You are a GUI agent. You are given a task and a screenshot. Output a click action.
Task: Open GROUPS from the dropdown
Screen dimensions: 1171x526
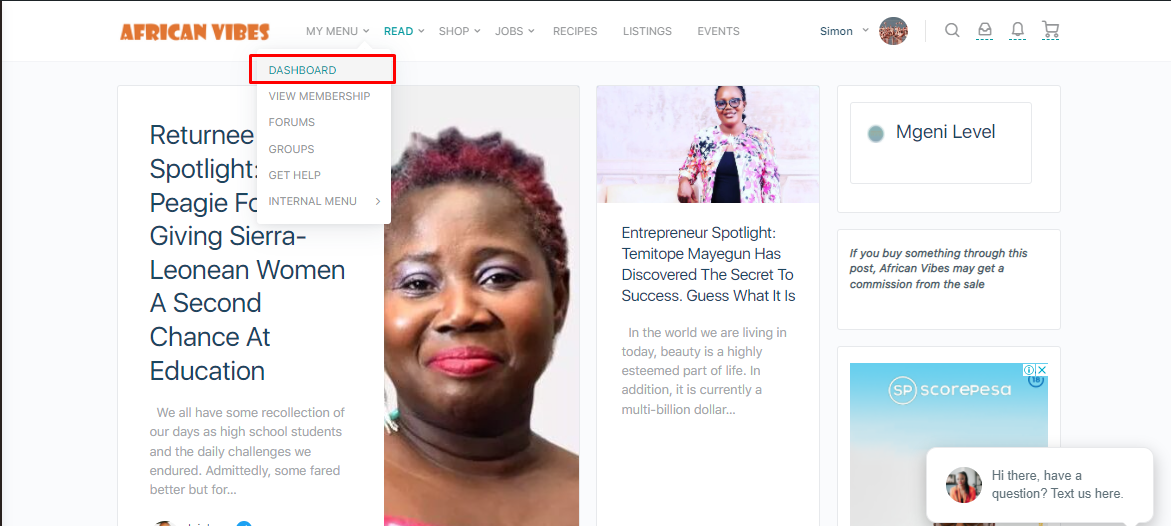pyautogui.click(x=291, y=149)
